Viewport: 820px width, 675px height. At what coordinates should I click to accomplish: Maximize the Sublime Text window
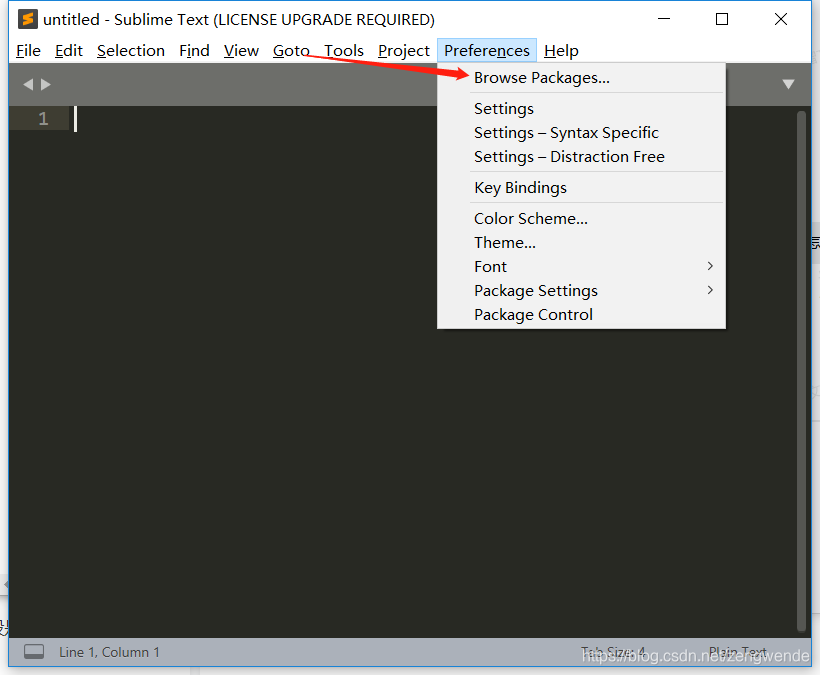pos(722,19)
